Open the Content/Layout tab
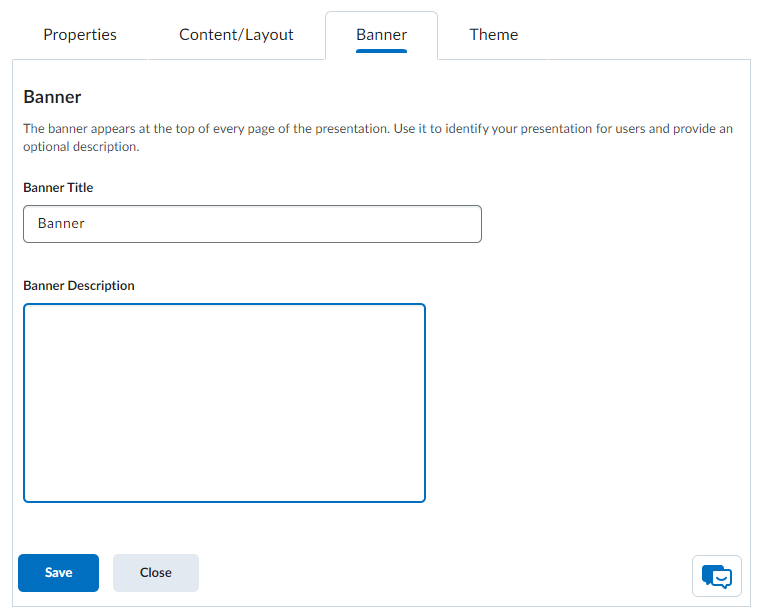 click(236, 35)
